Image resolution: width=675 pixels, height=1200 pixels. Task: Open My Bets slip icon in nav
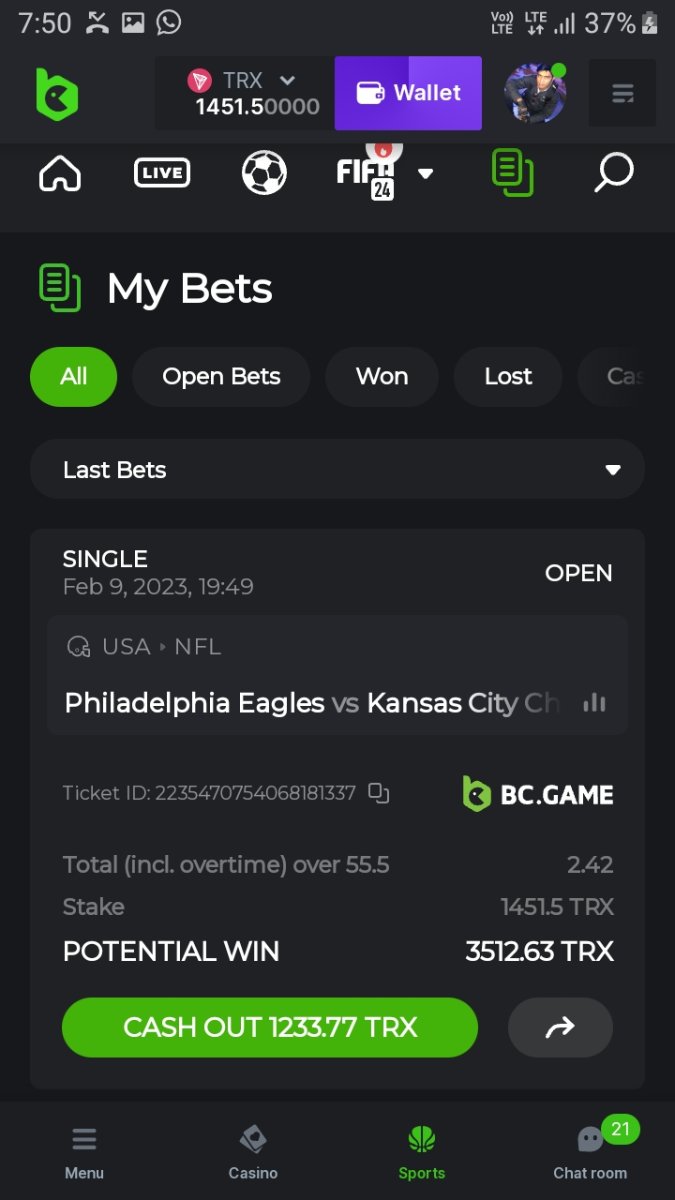pos(513,173)
